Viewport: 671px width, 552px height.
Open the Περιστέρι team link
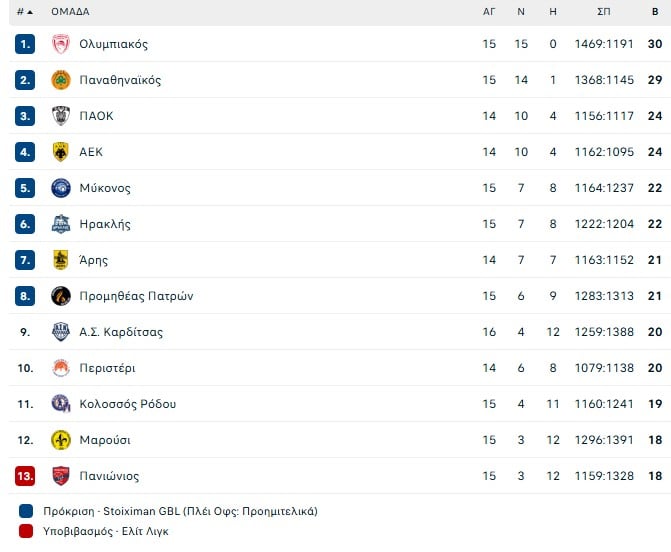coord(113,368)
